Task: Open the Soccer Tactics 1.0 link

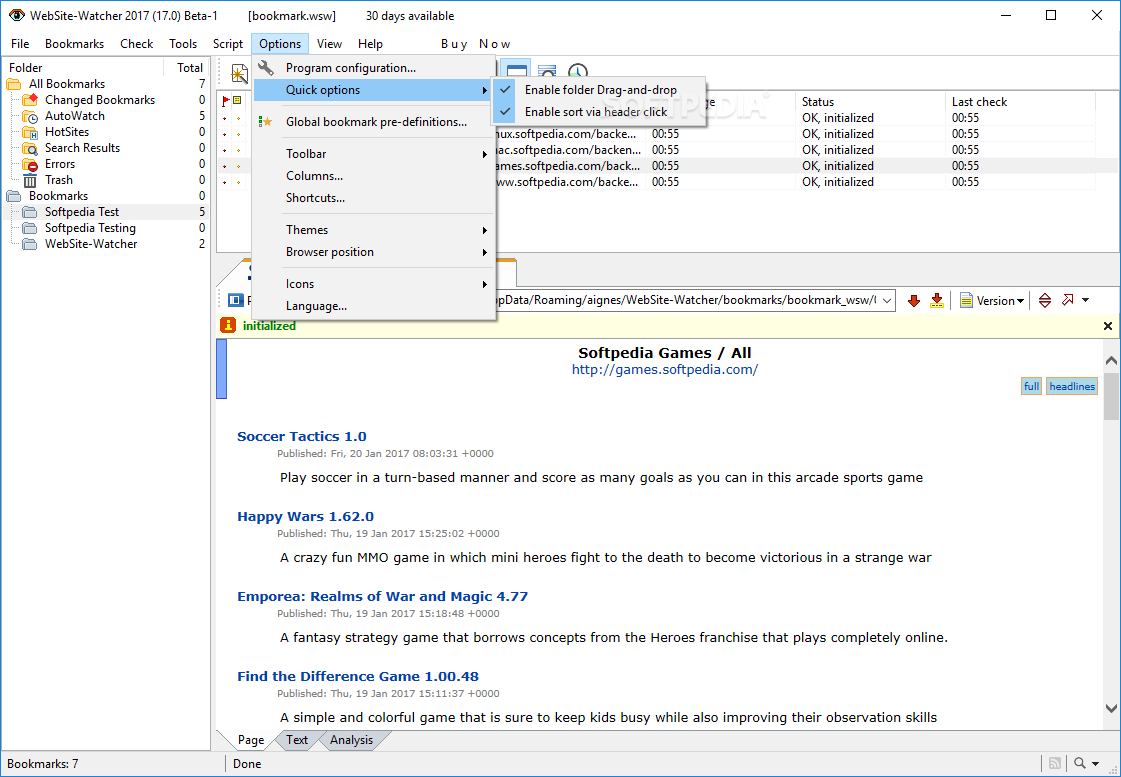Action: pyautogui.click(x=302, y=437)
